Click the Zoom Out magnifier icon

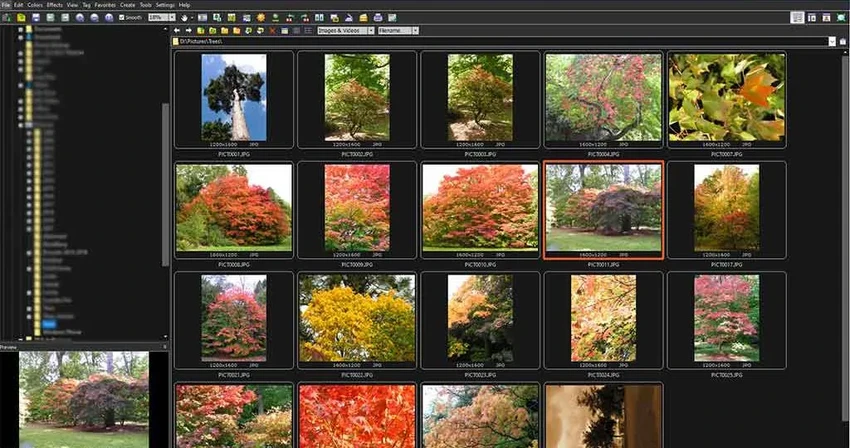[x=94, y=17]
